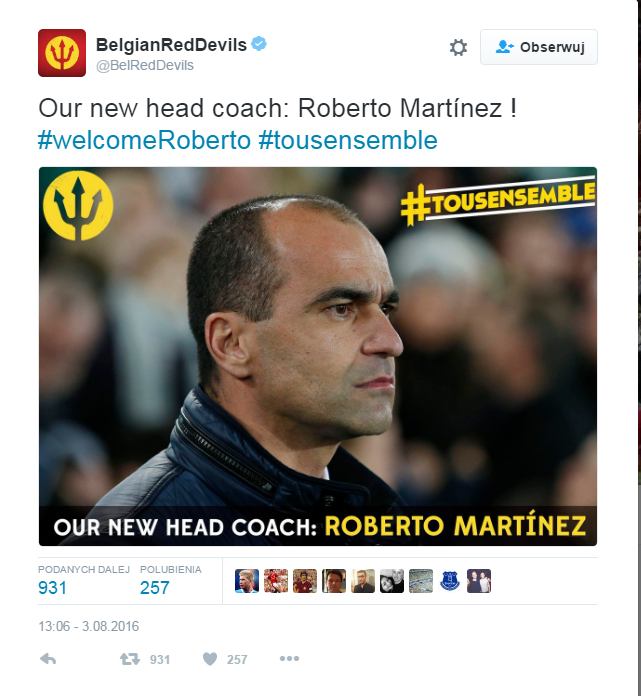Open tweet timestamp 13:06 - 3.08.2016

tap(89, 626)
